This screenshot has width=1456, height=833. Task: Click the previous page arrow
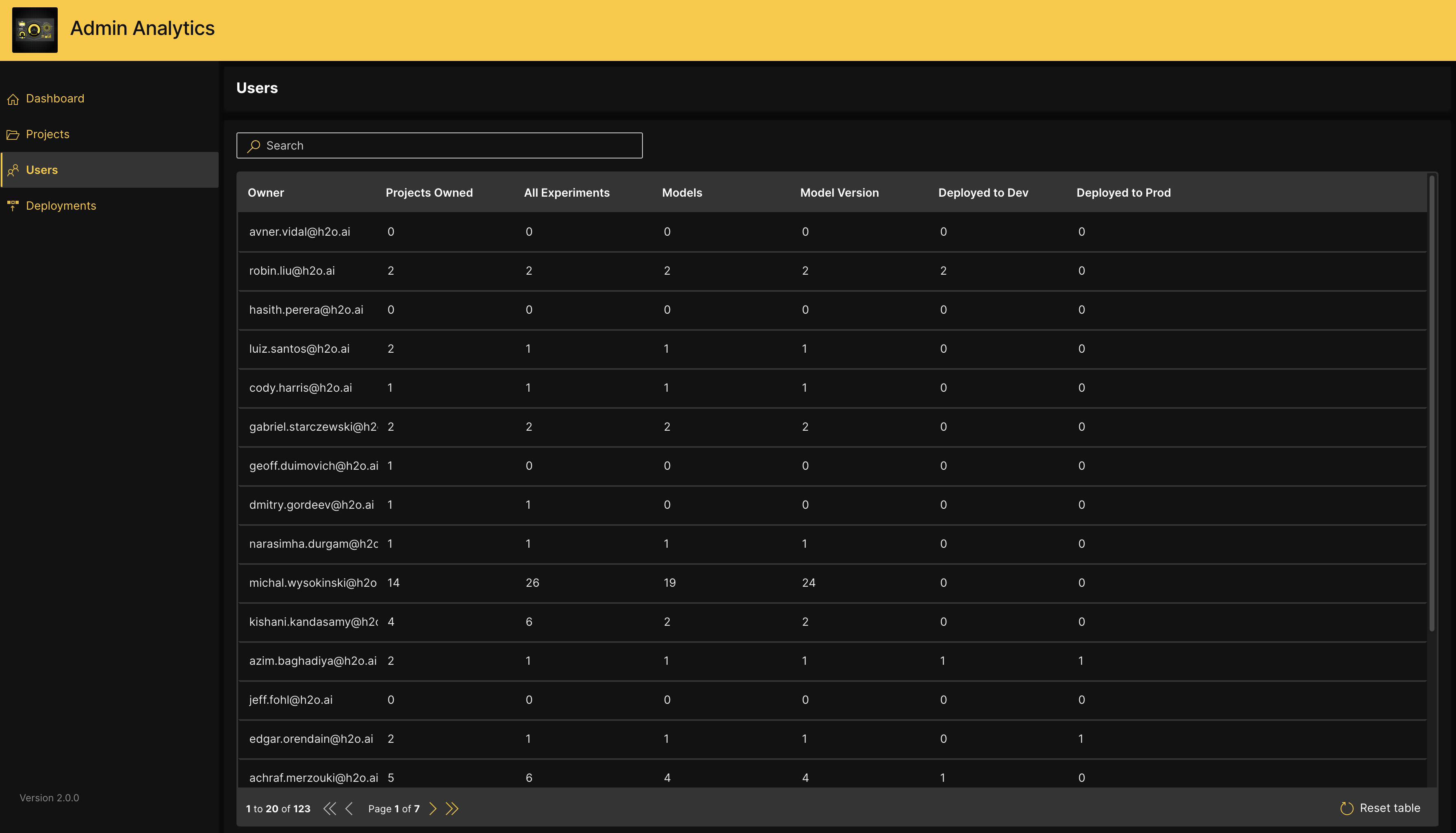(349, 808)
